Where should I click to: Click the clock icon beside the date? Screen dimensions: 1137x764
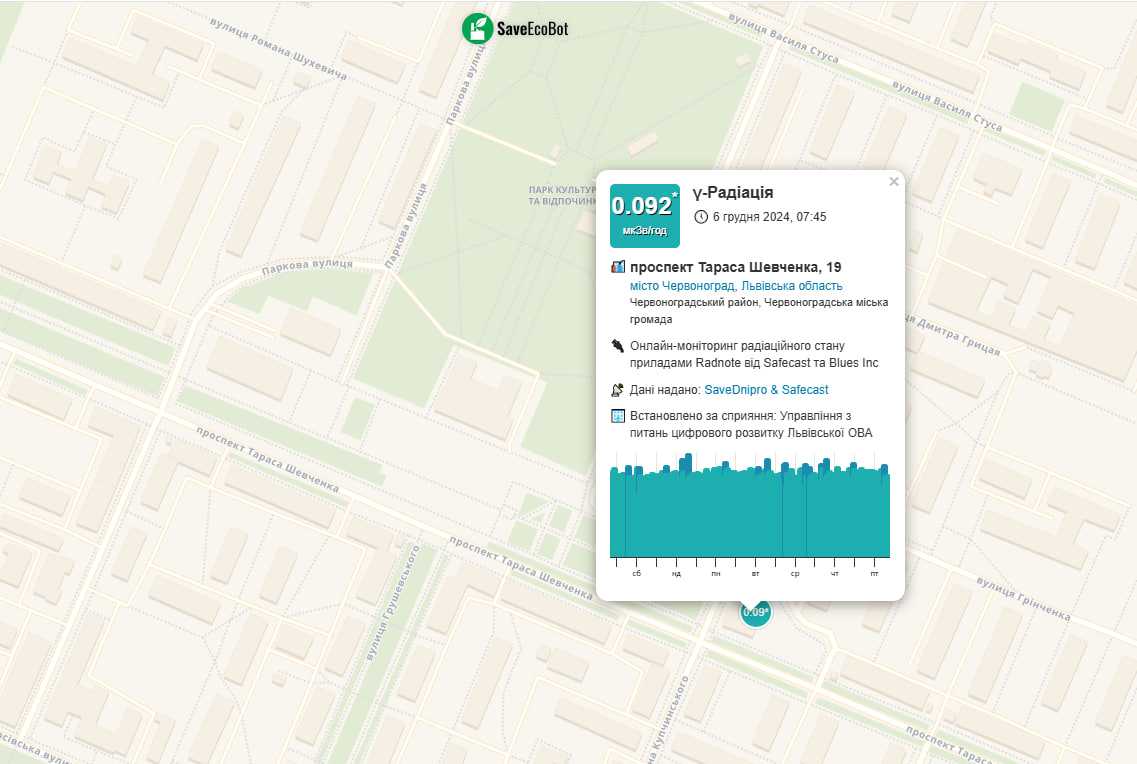(701, 217)
